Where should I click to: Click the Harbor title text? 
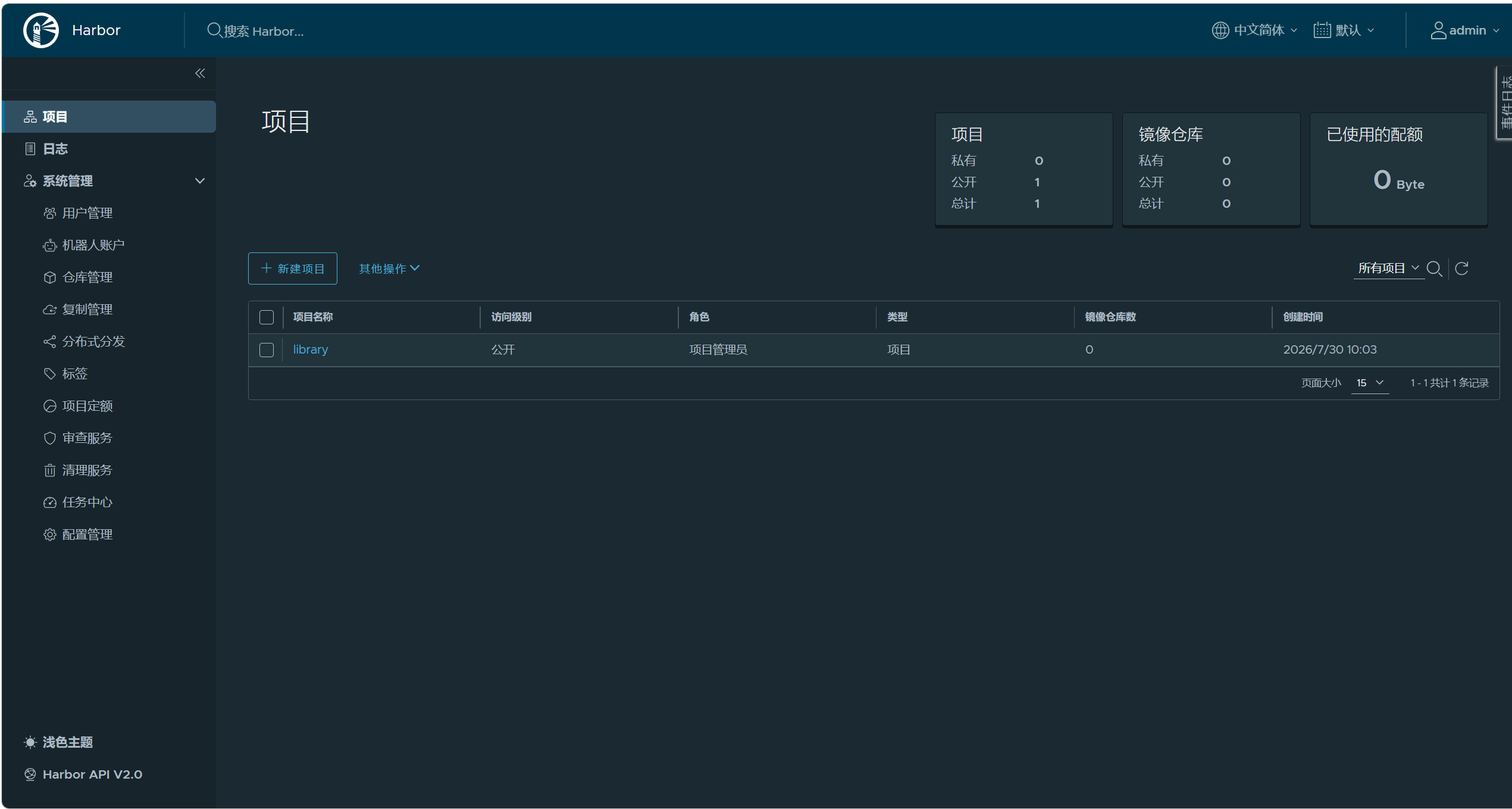point(96,30)
